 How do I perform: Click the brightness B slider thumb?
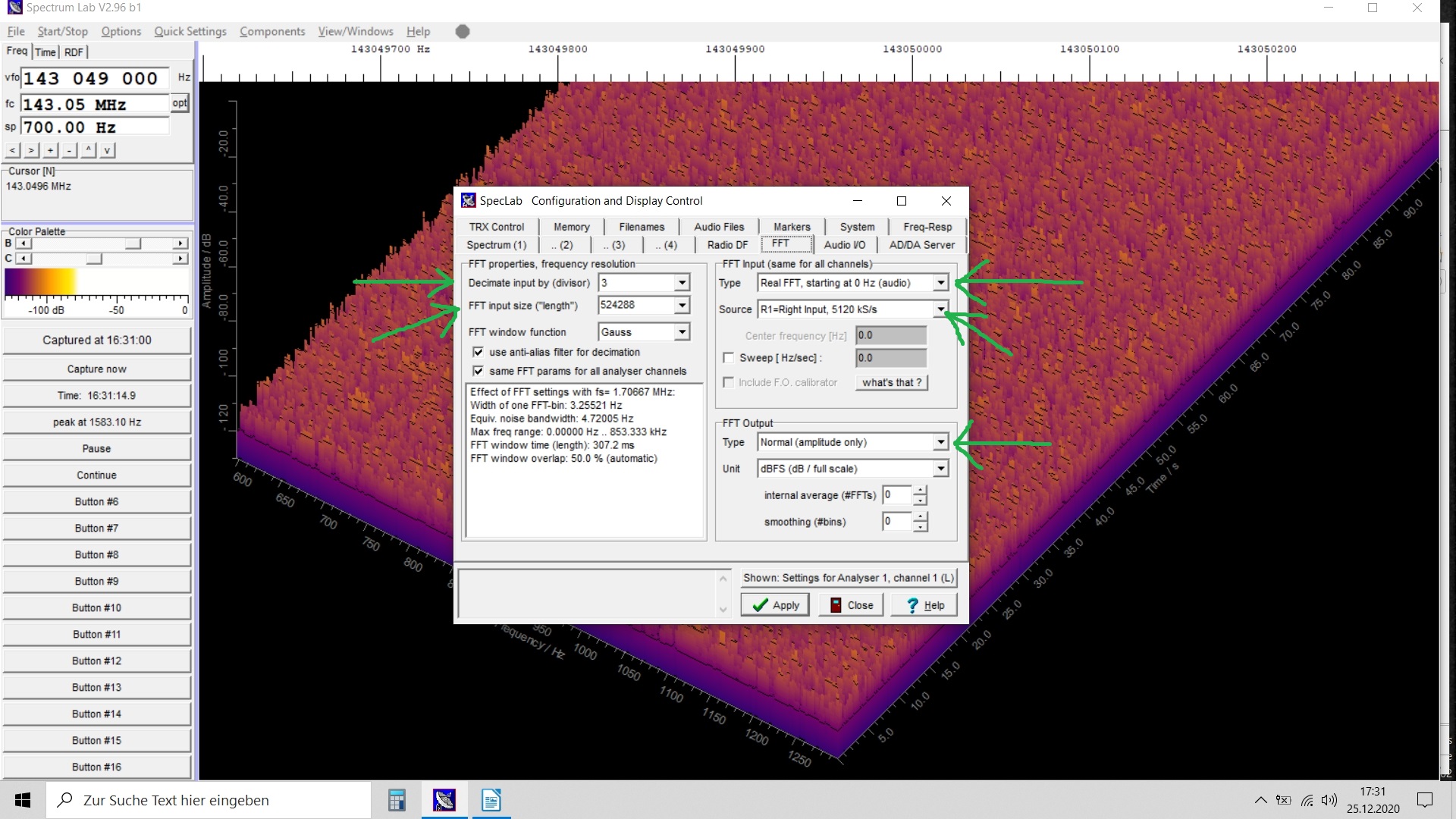coord(133,243)
